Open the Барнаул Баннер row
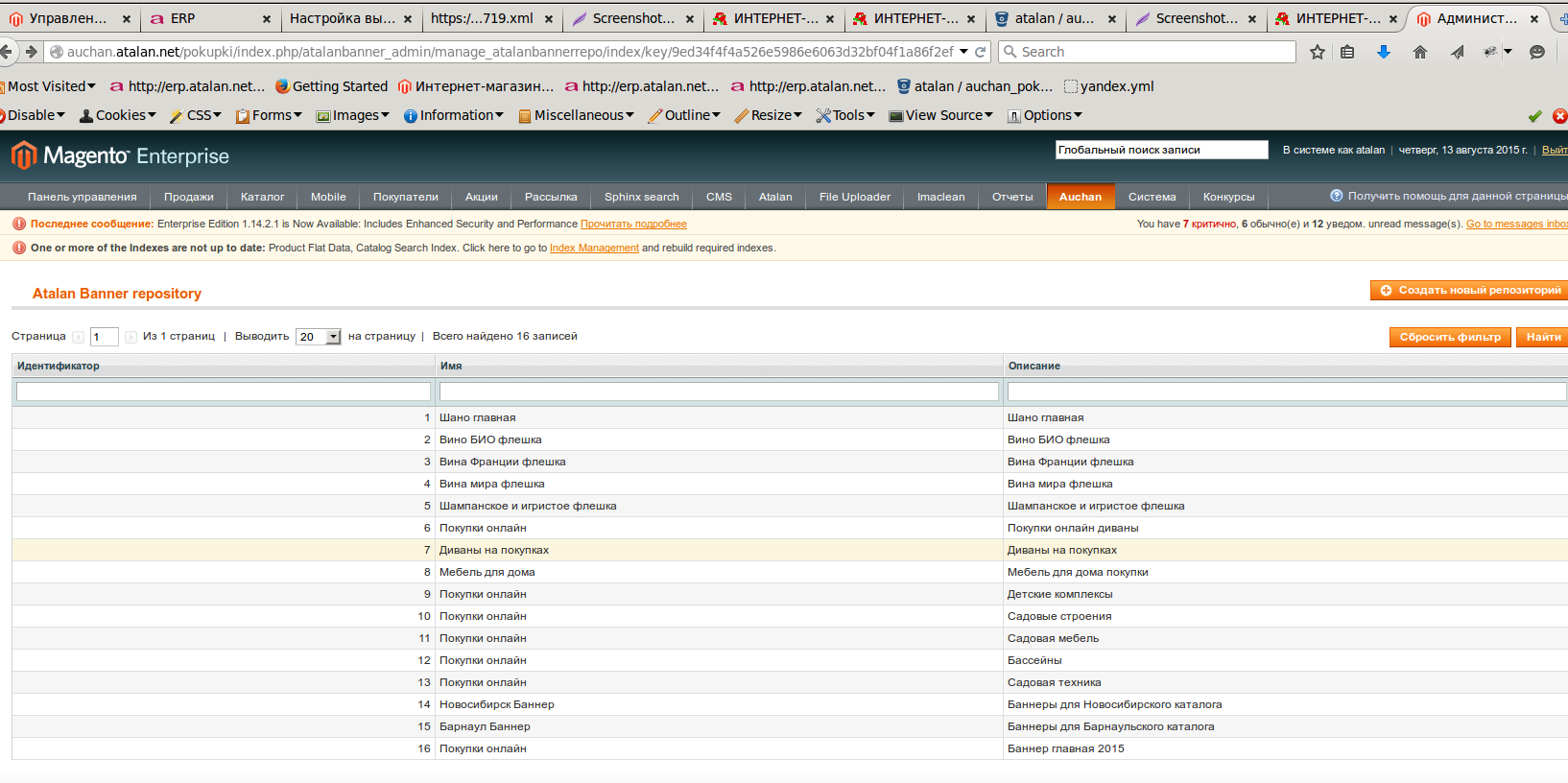This screenshot has width=1568, height=783. click(x=790, y=726)
